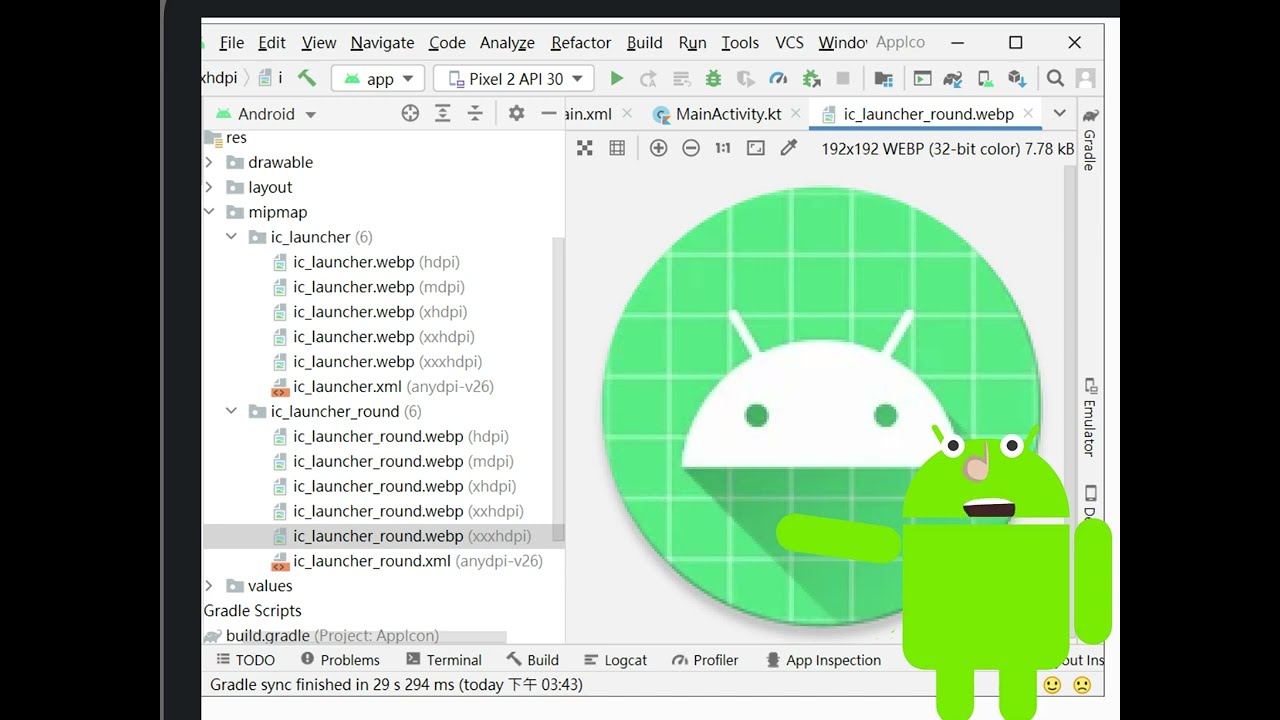The width and height of the screenshot is (1280, 720).
Task: Click Sync Project with Gradle Files icon
Action: [953, 78]
